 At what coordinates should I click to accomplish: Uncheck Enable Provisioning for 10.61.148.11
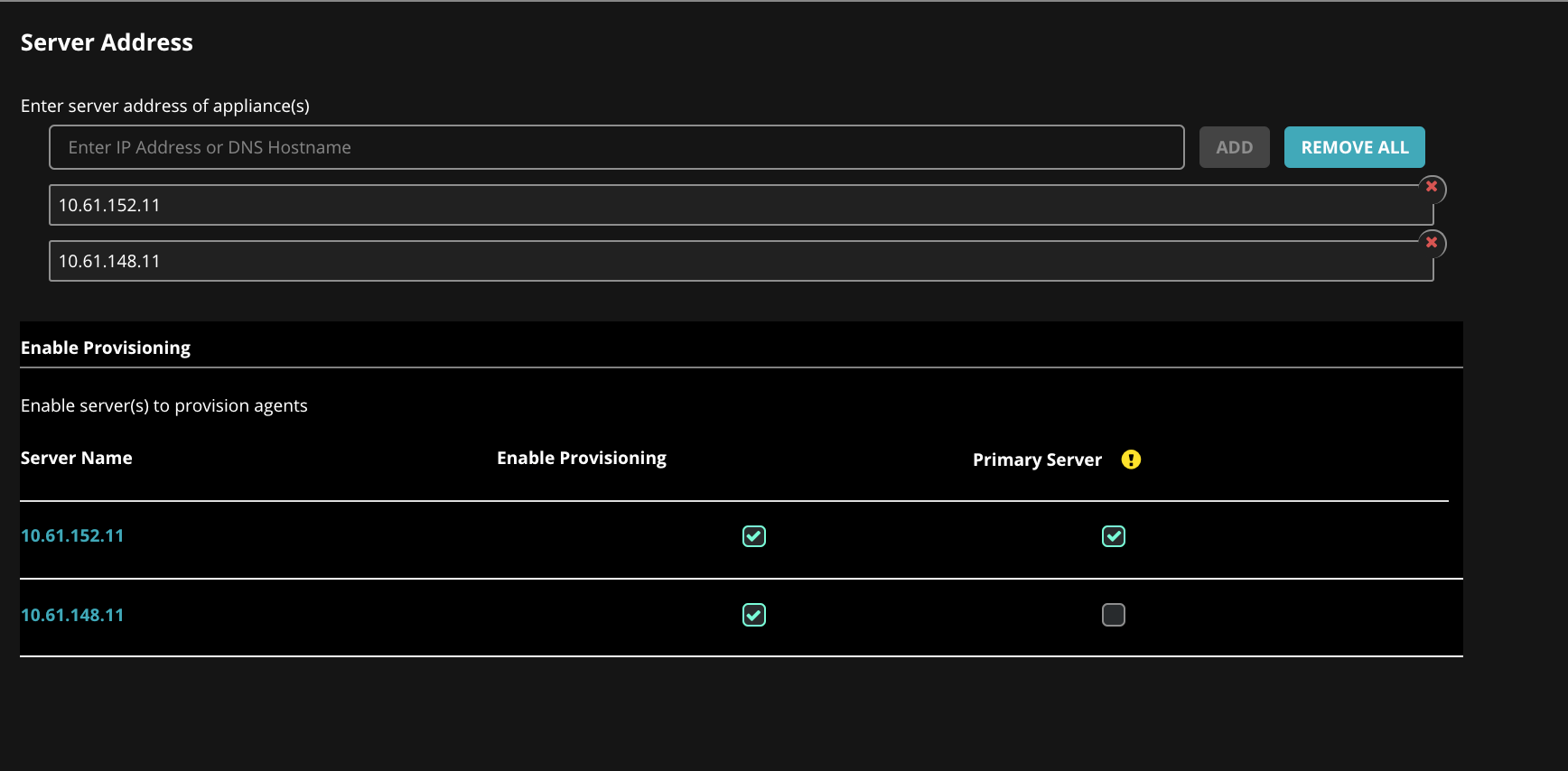tap(754, 615)
